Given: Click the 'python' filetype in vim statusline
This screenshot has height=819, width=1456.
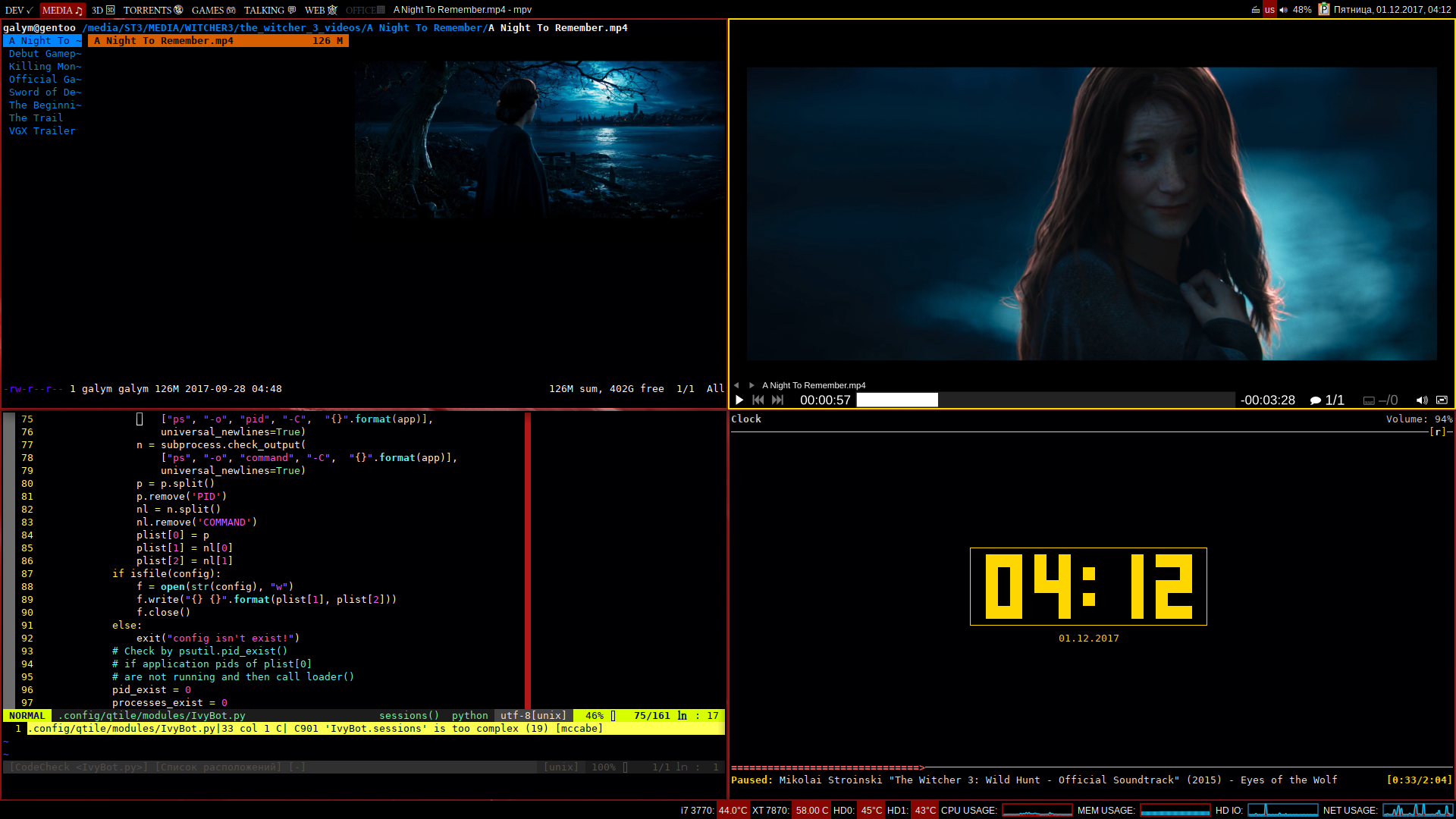Looking at the screenshot, I should point(469,716).
